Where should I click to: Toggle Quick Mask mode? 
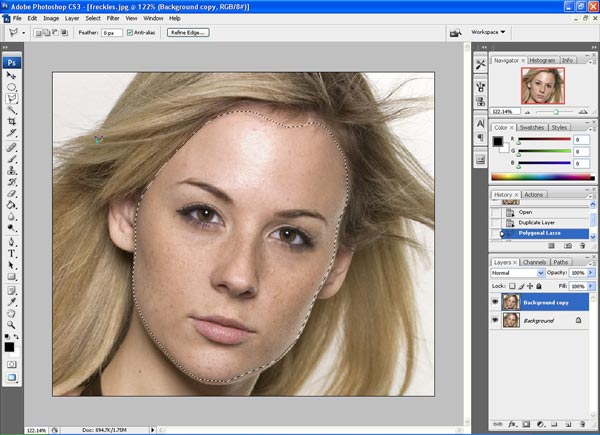click(x=11, y=365)
